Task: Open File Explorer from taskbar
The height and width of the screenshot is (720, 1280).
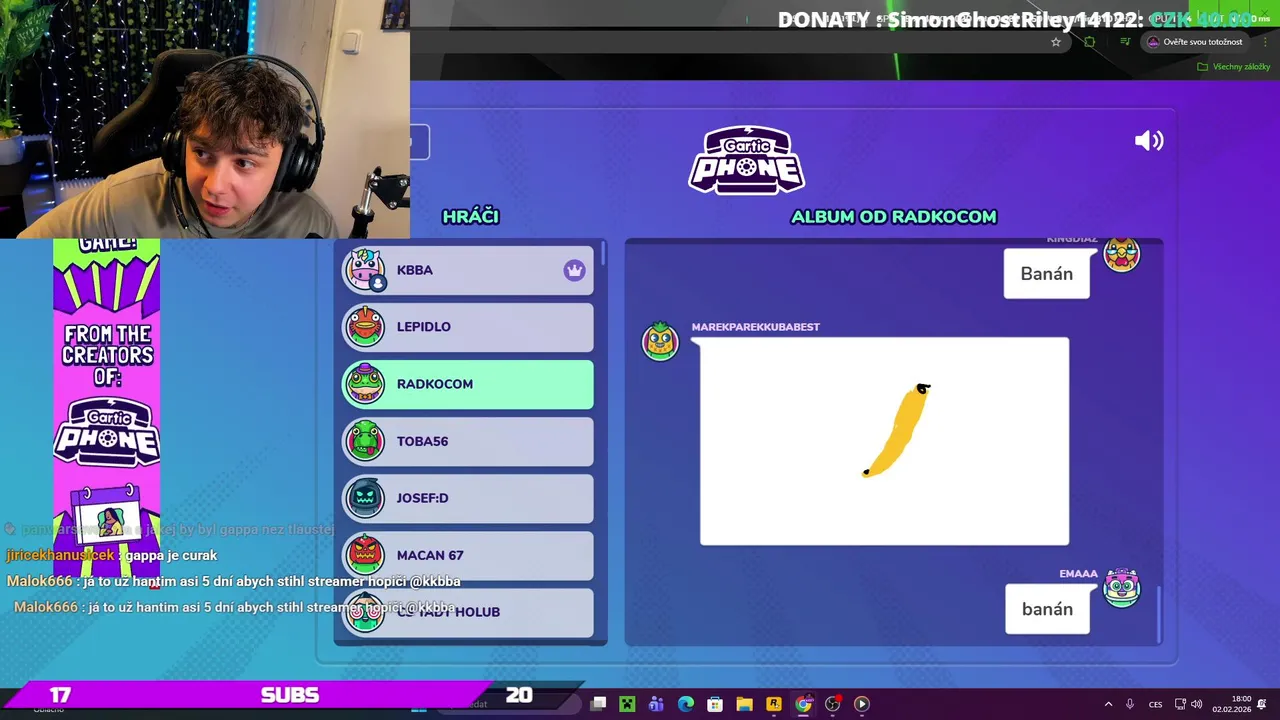Action: (x=744, y=704)
